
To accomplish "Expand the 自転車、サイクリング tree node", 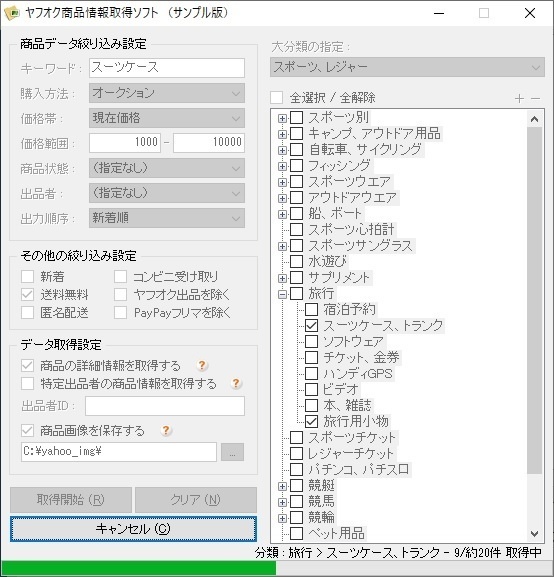I will point(282,150).
